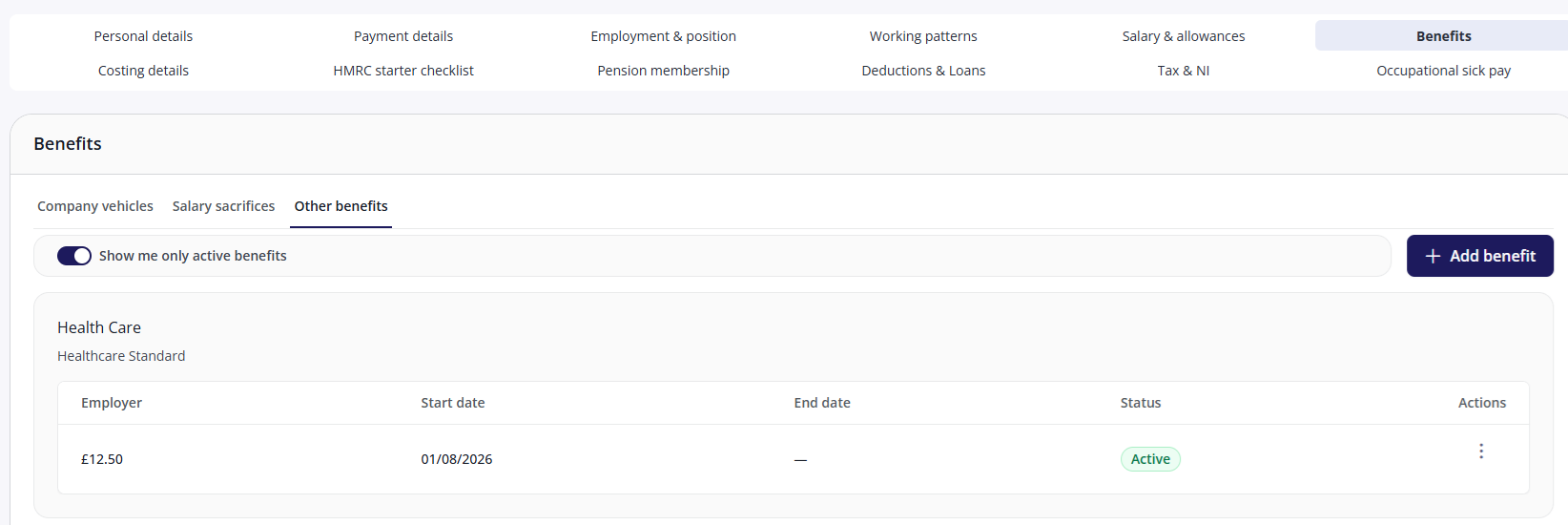
Task: Go to HMRC starter checklist
Action: coord(403,71)
